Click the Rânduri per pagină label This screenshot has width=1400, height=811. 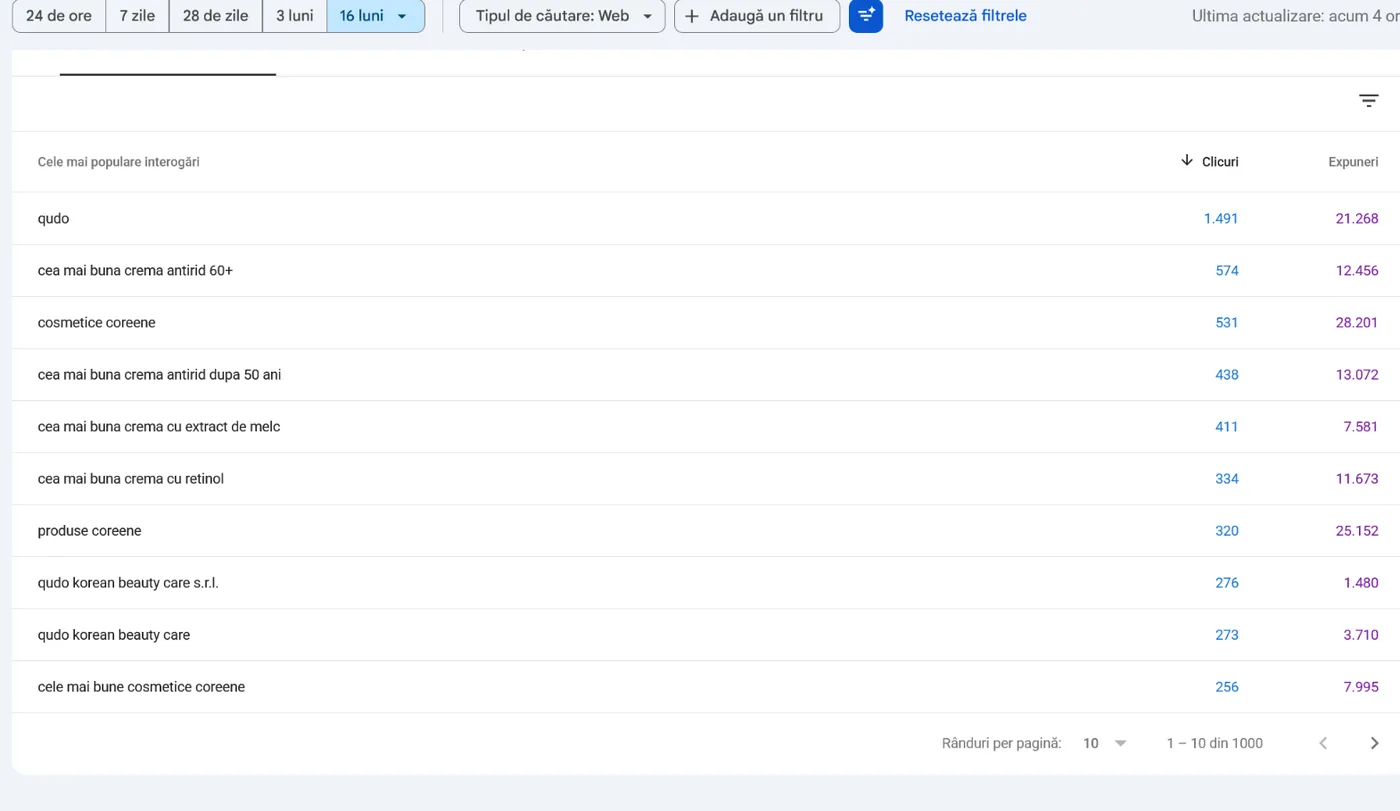click(1001, 743)
